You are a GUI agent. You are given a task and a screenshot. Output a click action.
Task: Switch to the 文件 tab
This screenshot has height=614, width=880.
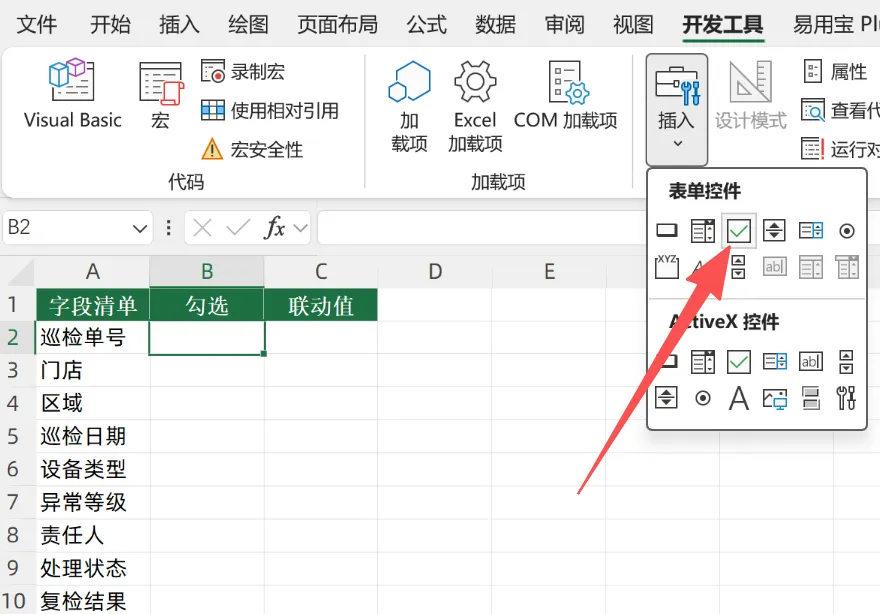37,25
